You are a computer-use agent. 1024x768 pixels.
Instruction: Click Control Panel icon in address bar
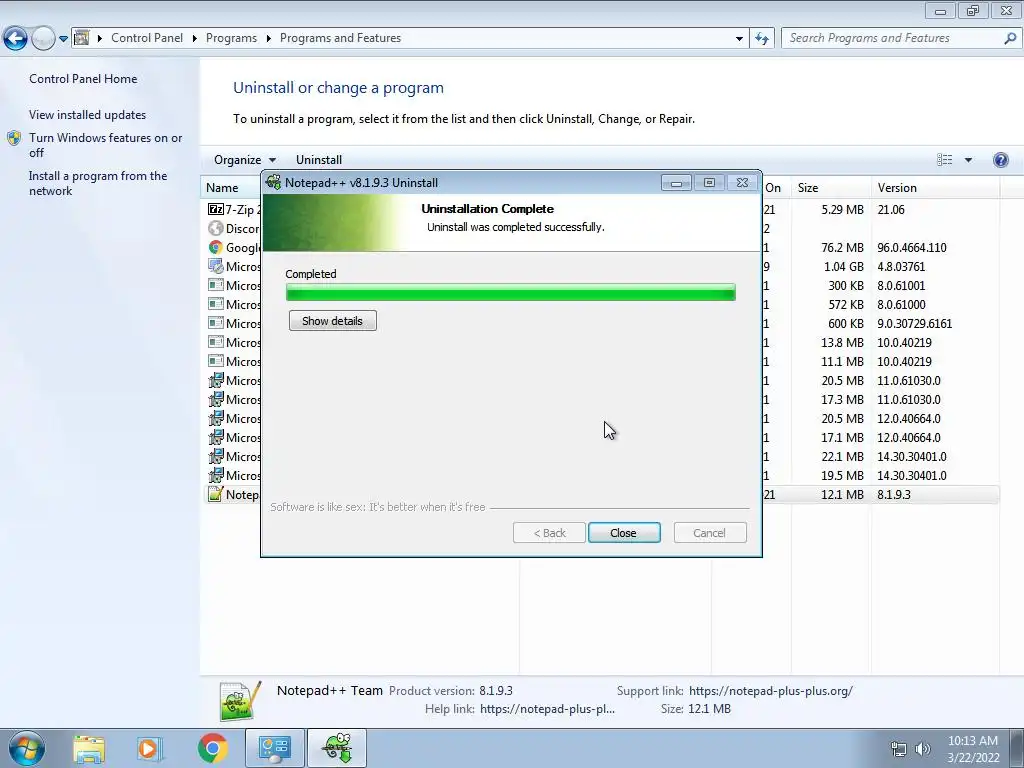click(x=82, y=38)
